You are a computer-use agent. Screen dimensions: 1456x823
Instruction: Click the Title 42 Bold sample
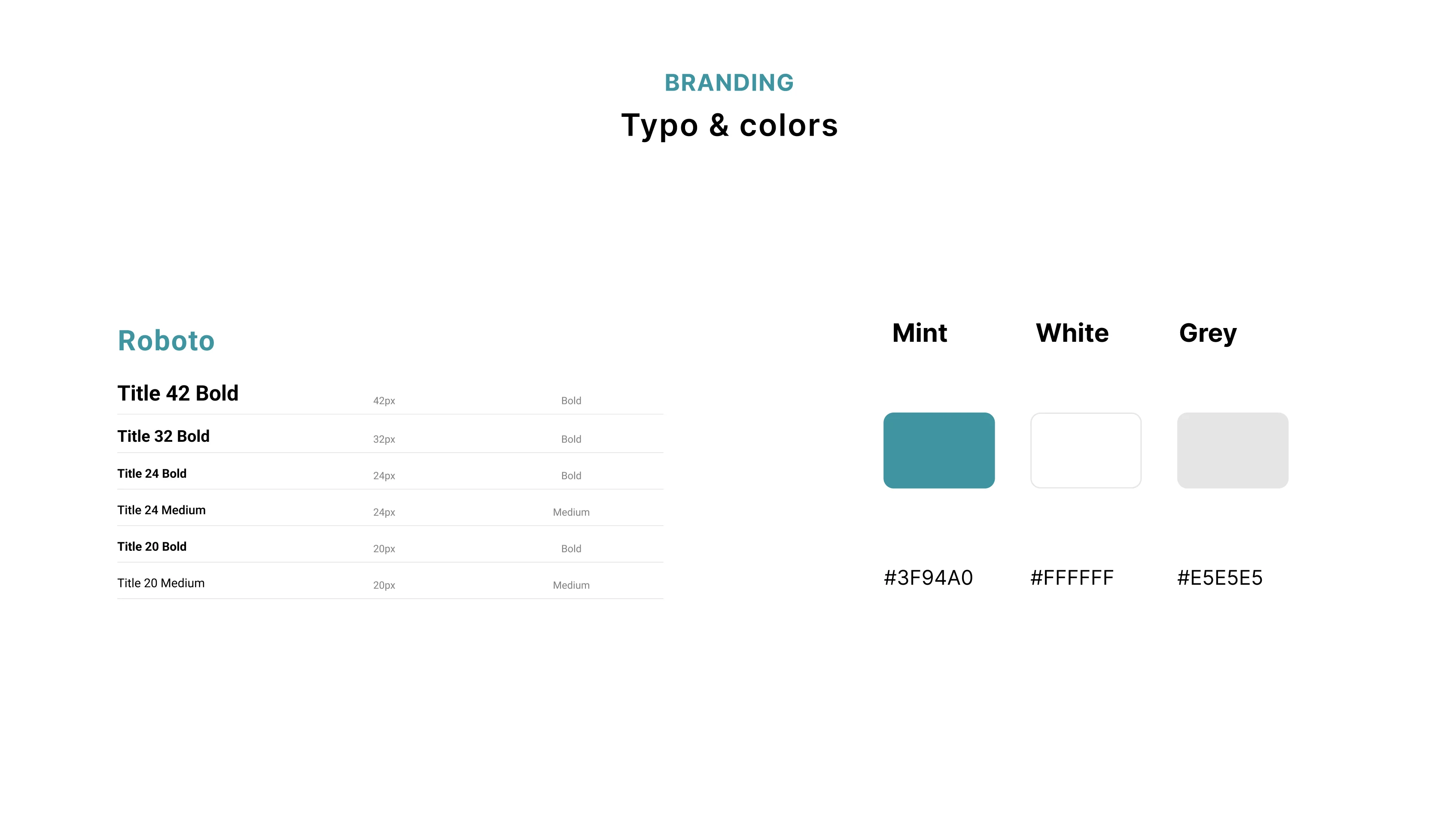[178, 393]
